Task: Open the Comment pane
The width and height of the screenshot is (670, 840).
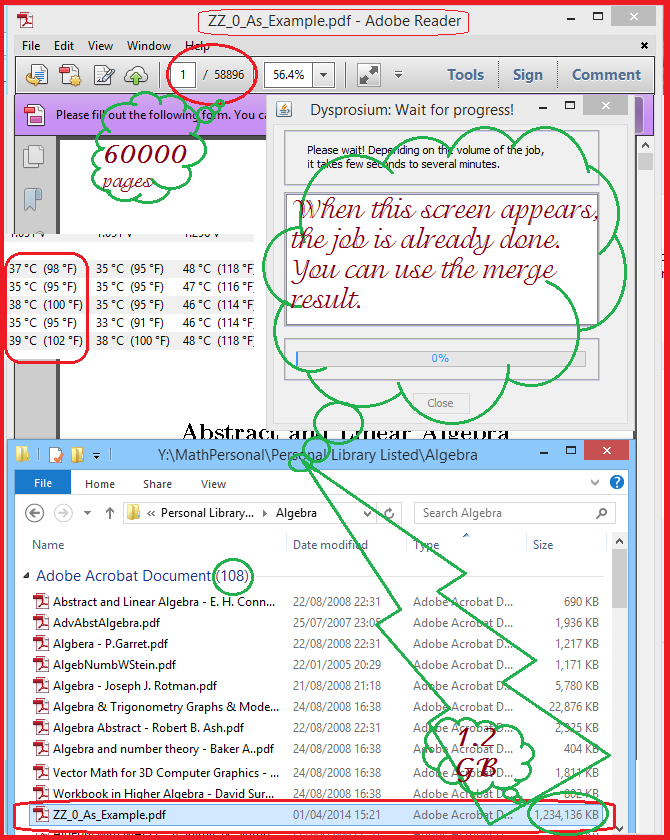Action: tap(606, 74)
